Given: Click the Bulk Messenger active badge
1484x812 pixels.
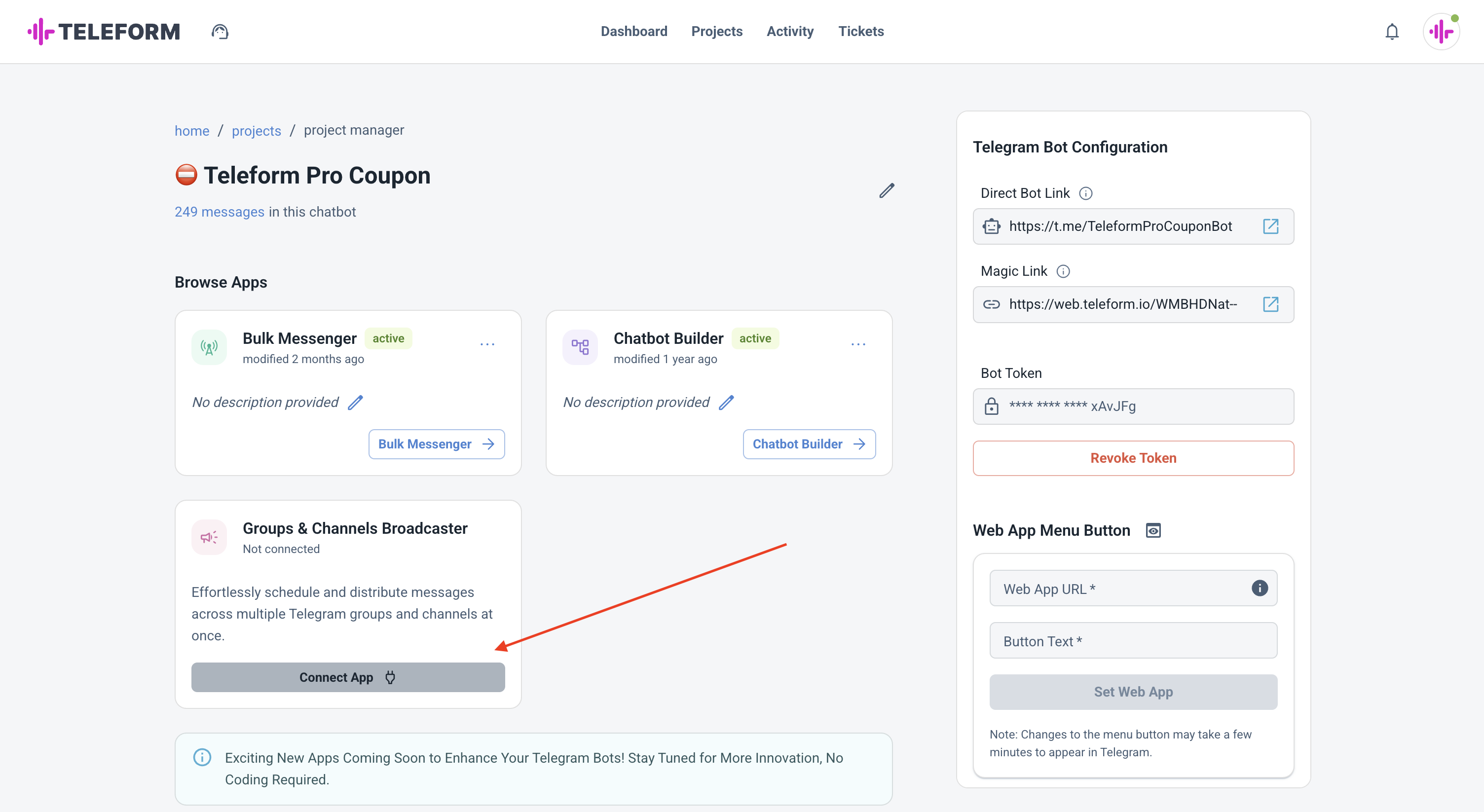Looking at the screenshot, I should pyautogui.click(x=388, y=338).
